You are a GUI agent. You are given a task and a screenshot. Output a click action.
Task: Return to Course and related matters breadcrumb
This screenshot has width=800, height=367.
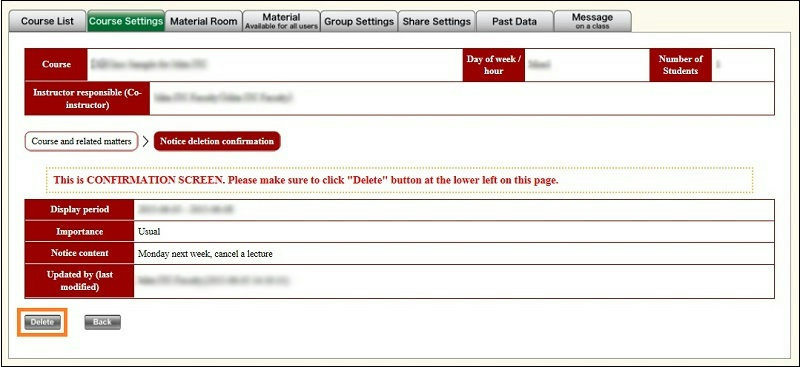click(x=82, y=141)
